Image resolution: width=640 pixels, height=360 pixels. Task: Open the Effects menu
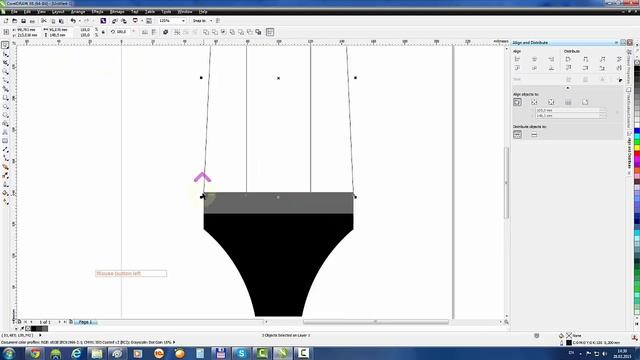coord(98,12)
